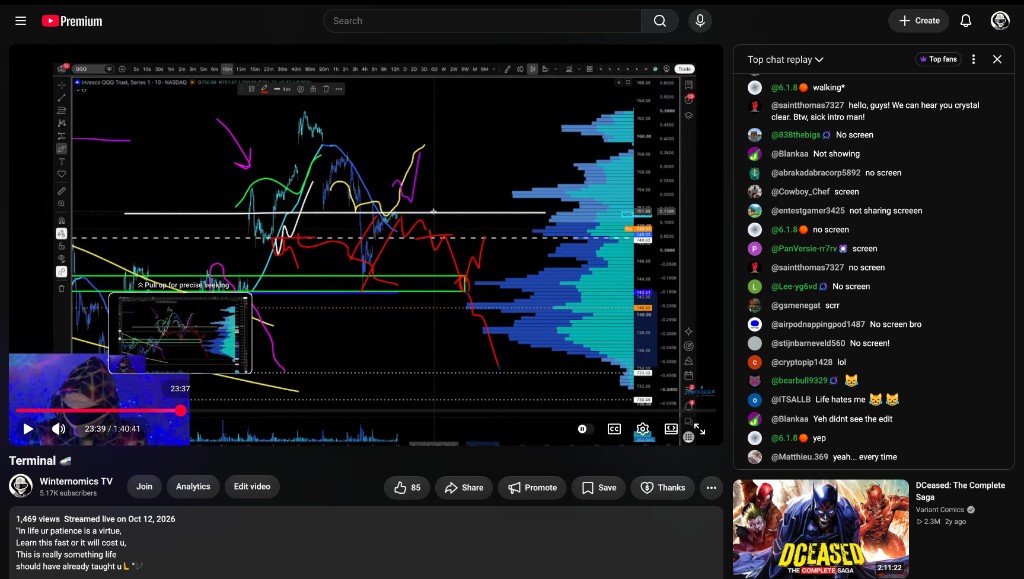Open chat options three-dot menu

974,59
